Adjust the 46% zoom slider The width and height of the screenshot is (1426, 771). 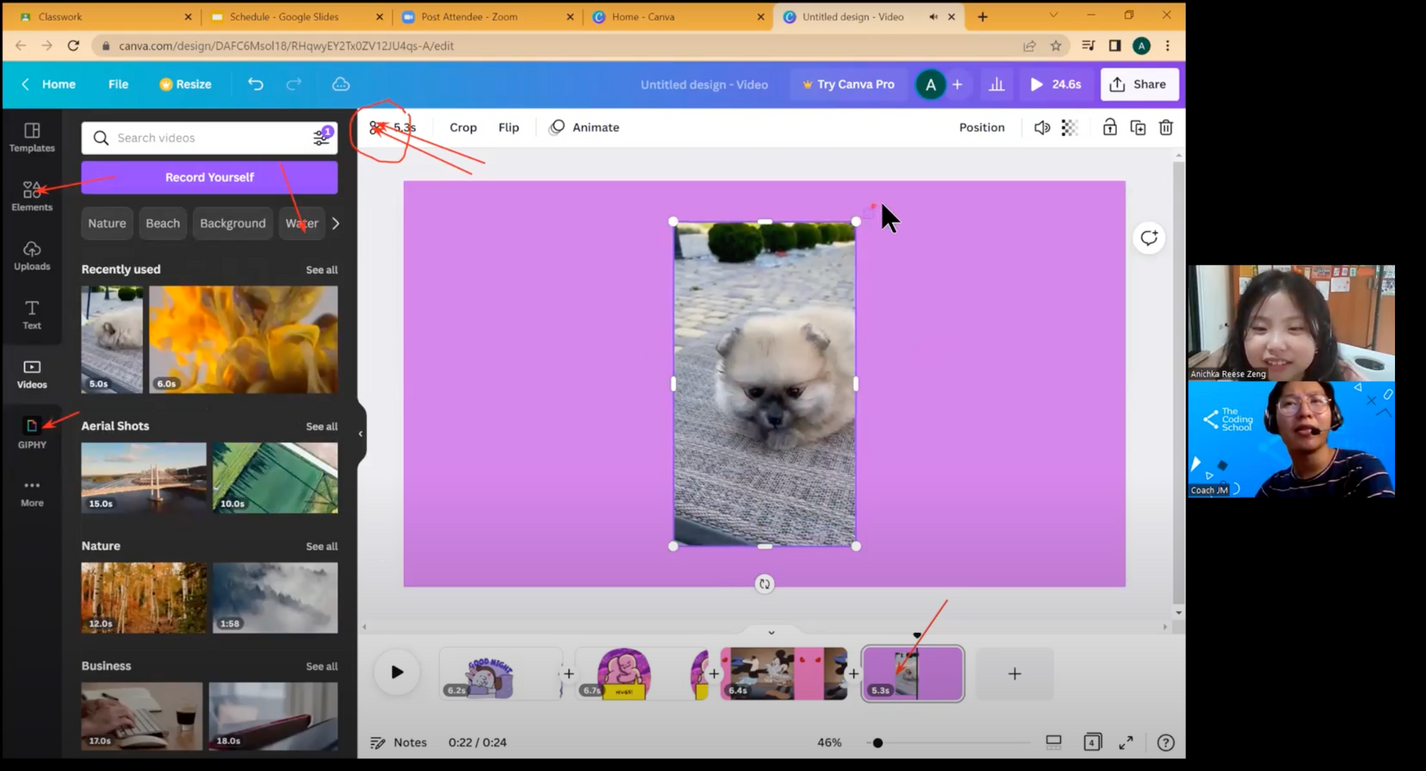[x=878, y=742]
